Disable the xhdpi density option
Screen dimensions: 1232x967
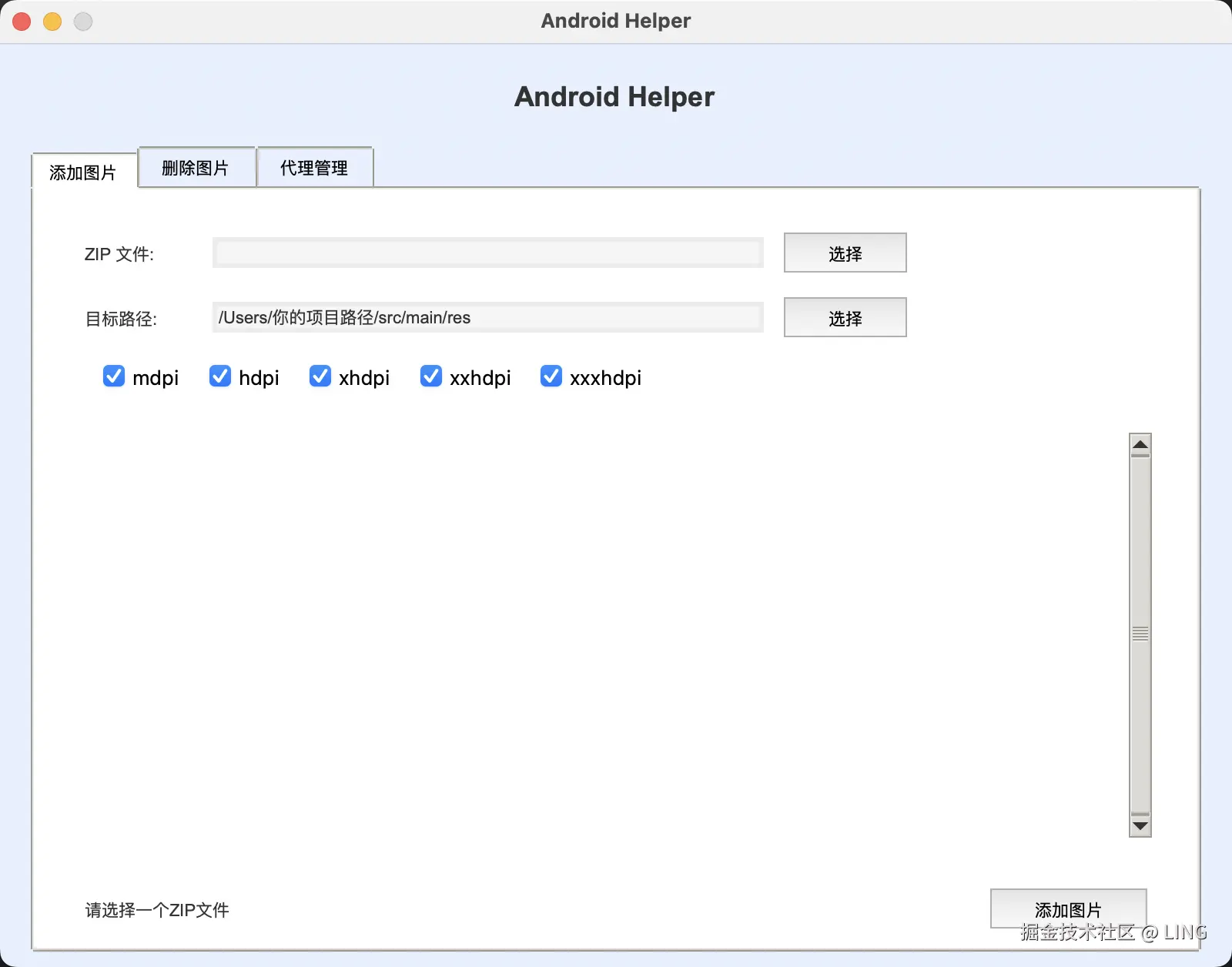(x=320, y=376)
